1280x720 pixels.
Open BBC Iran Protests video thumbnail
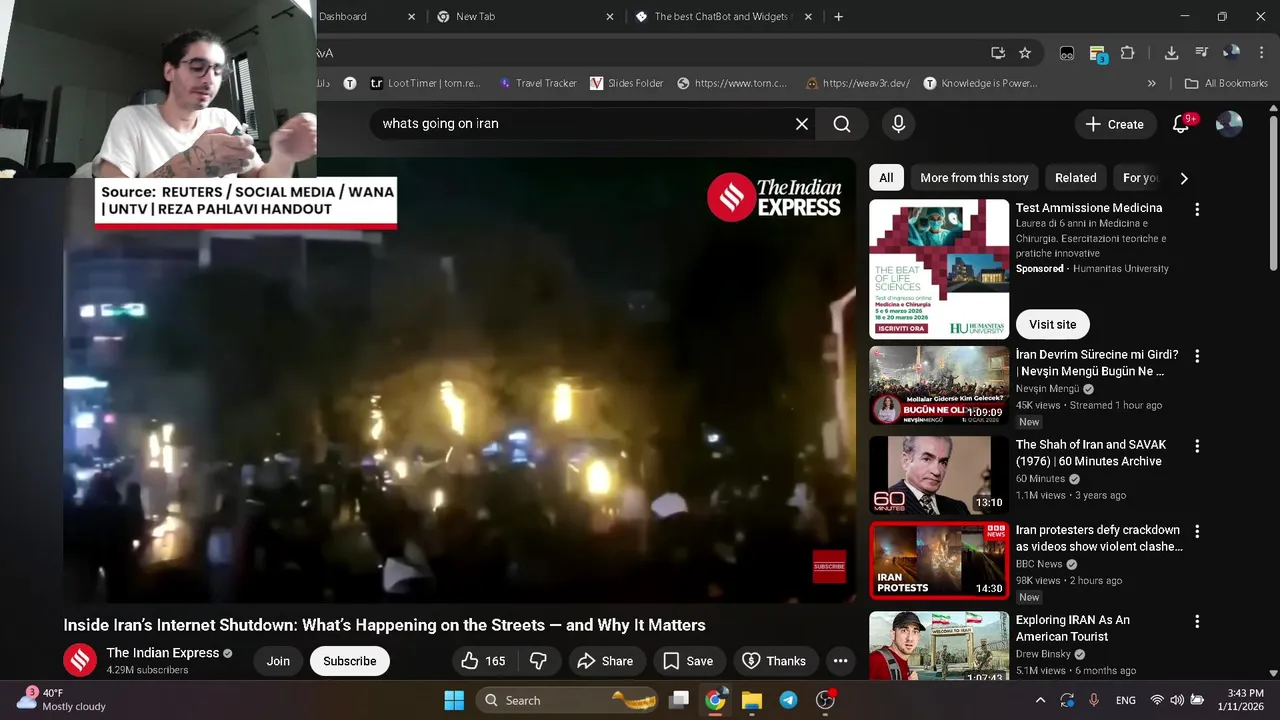[939, 560]
